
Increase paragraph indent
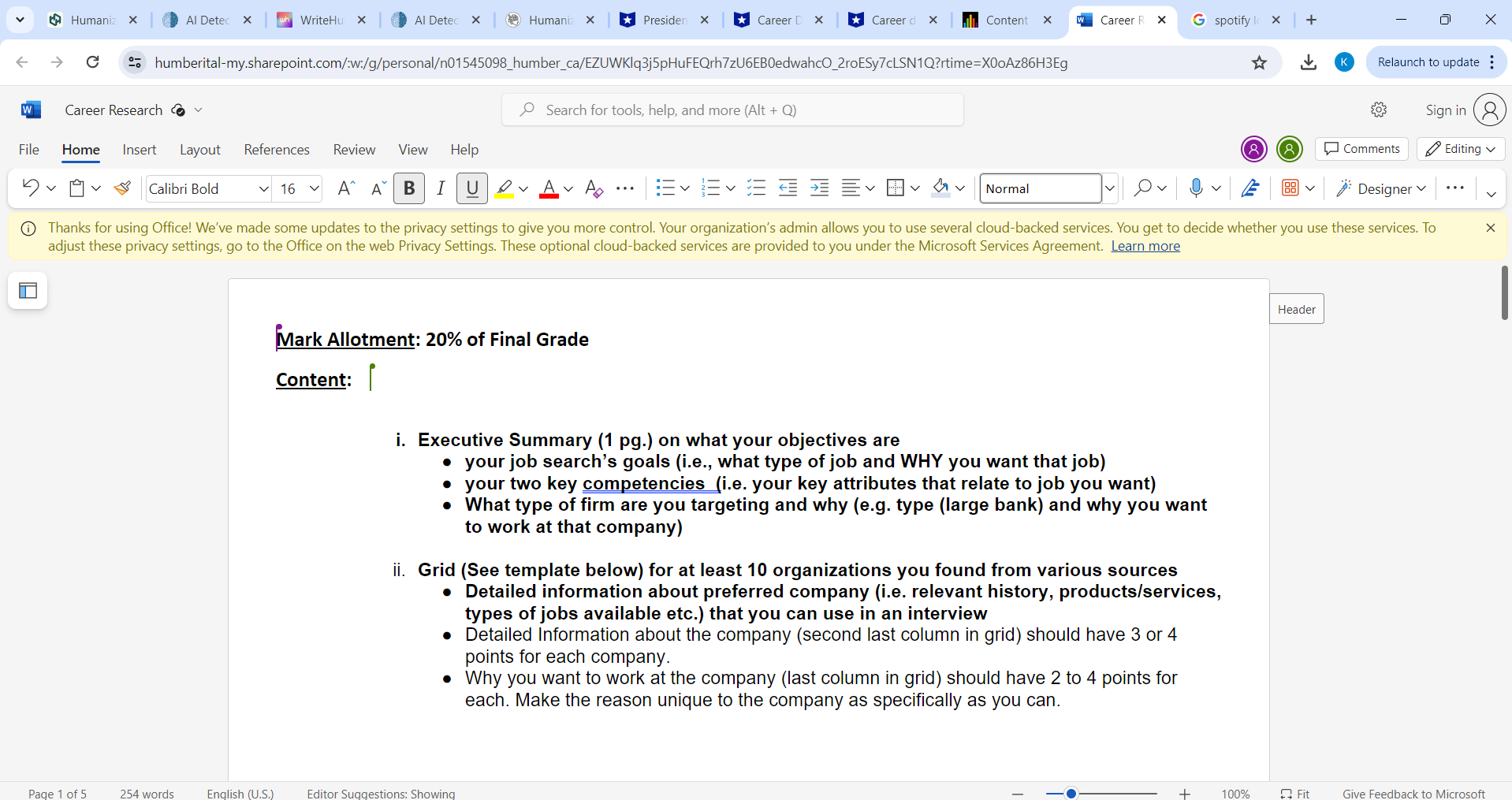820,188
